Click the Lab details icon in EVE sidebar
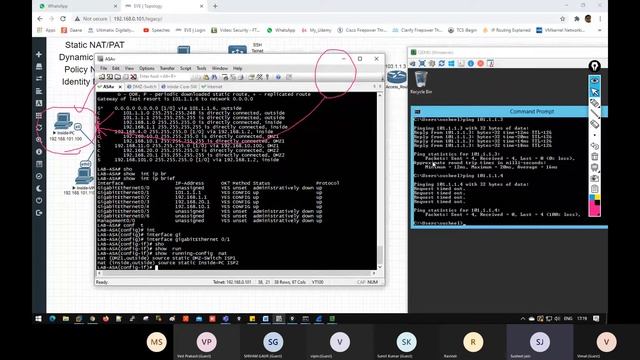This screenshot has height=360, width=640. point(39,164)
